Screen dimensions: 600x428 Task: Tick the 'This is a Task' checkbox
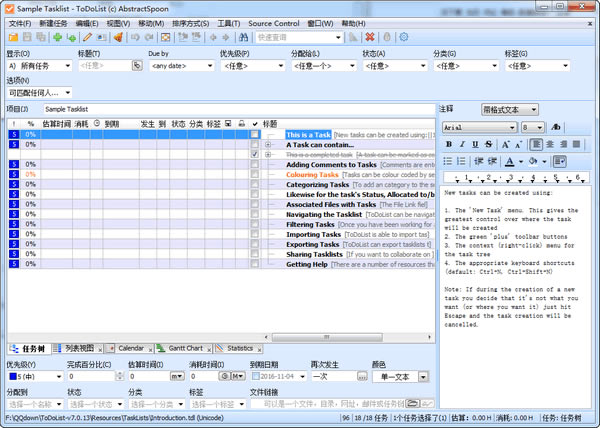pos(255,134)
